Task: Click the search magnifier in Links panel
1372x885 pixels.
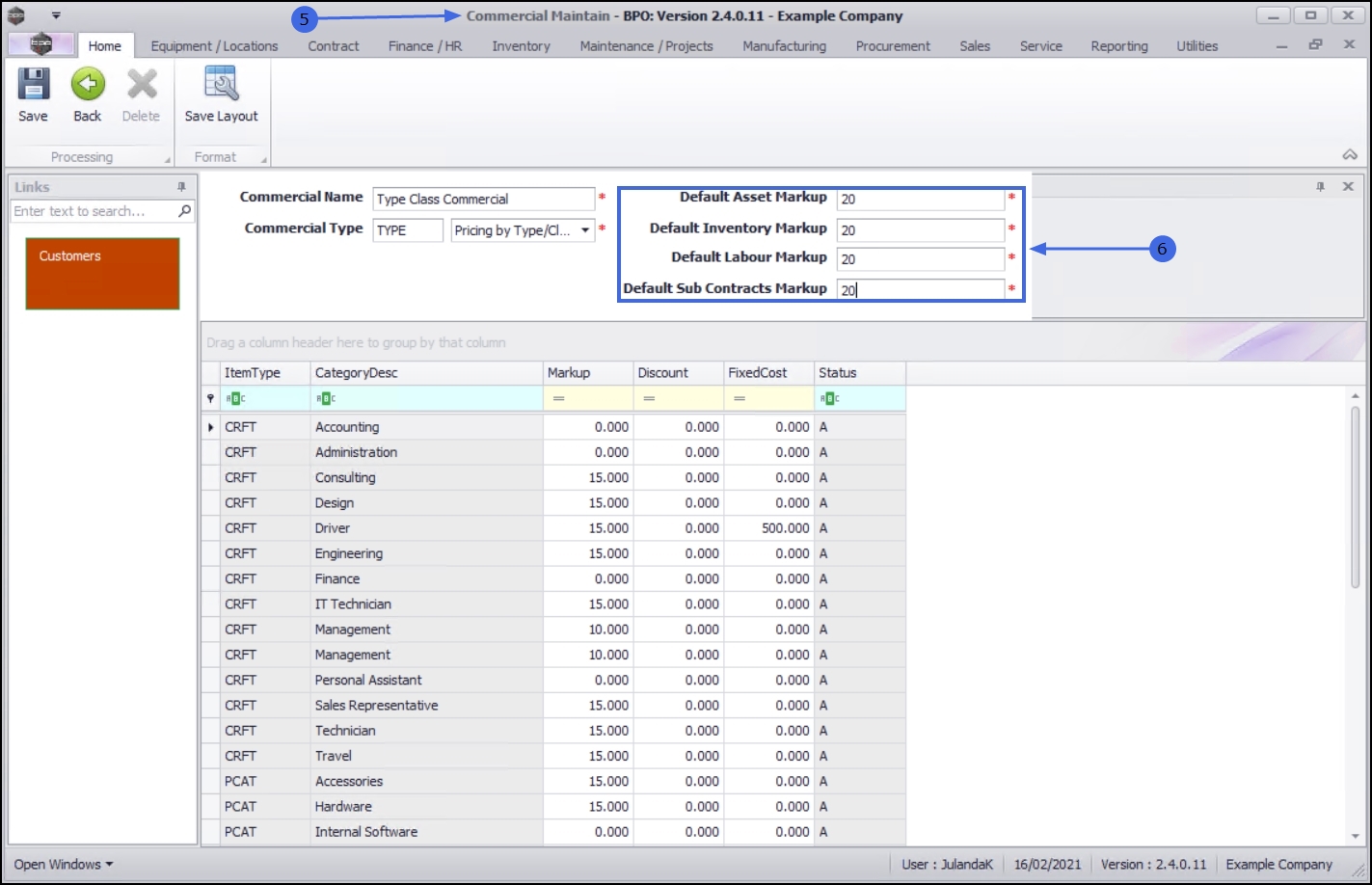Action: [184, 211]
